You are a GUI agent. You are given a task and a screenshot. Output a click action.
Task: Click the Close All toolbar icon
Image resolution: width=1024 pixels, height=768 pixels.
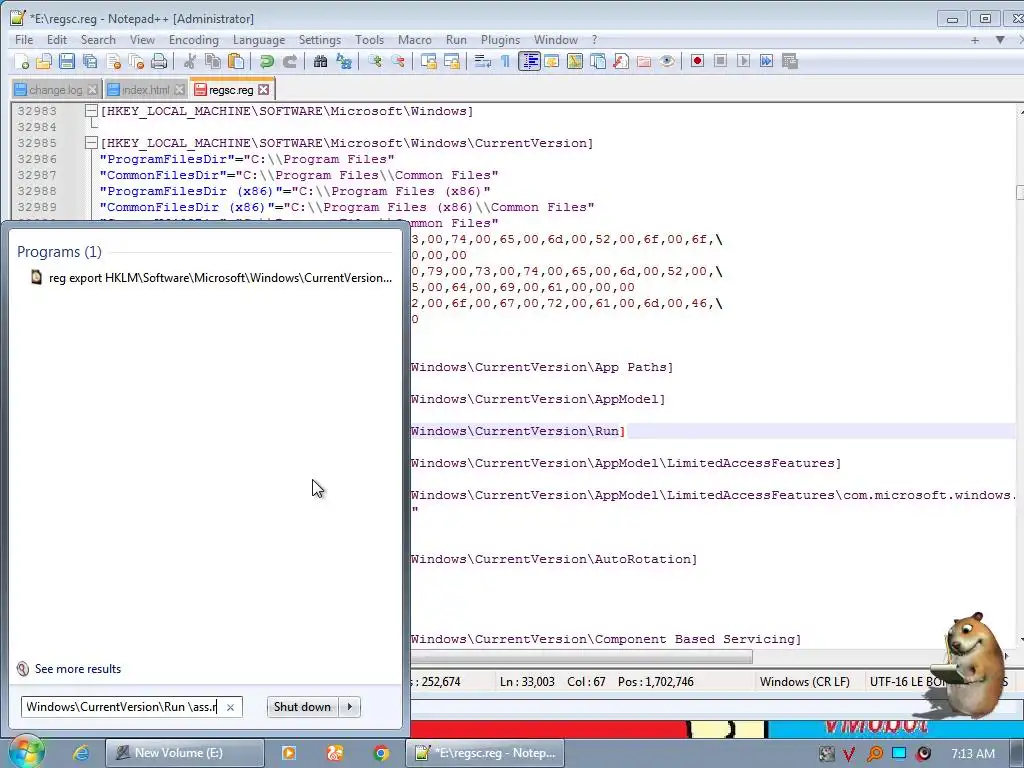click(x=136, y=61)
